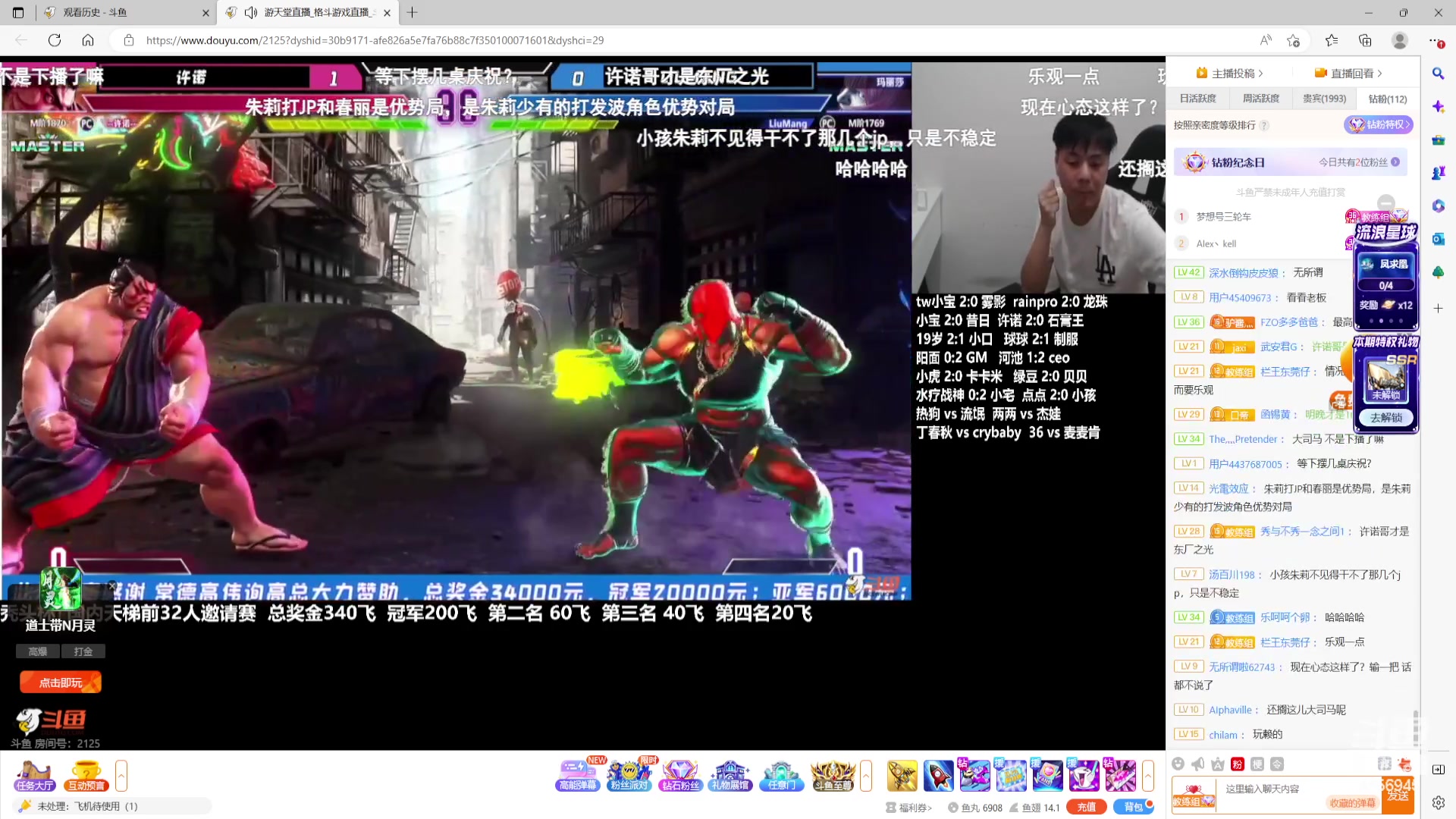
Task: Expand 直播回看 section chevron
Action: point(1379,74)
